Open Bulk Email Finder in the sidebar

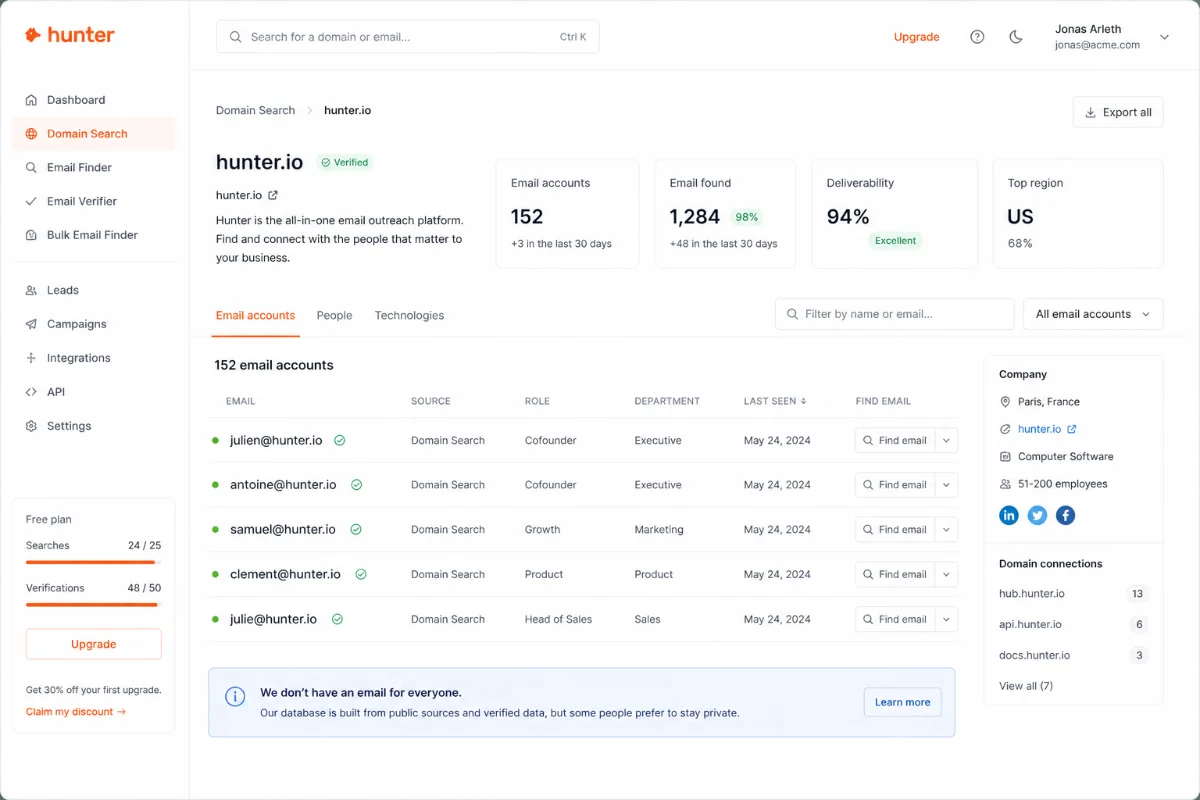pos(94,235)
